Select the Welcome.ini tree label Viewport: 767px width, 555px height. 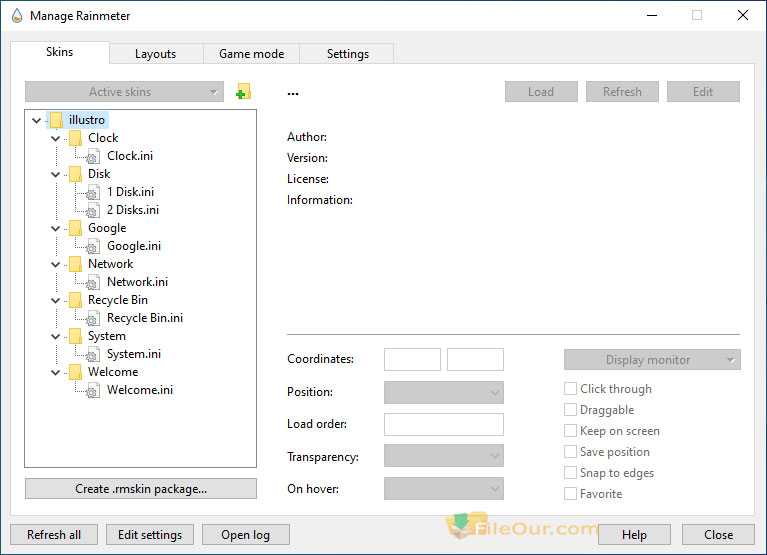tap(140, 390)
